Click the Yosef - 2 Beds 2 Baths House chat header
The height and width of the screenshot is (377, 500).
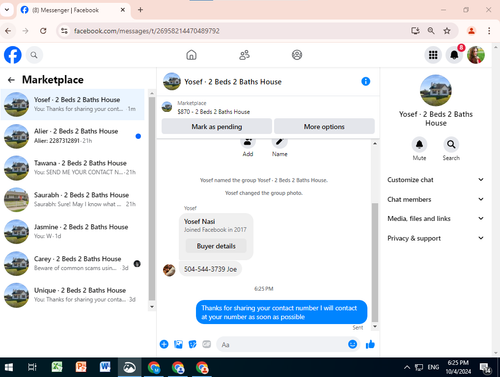tap(233, 82)
